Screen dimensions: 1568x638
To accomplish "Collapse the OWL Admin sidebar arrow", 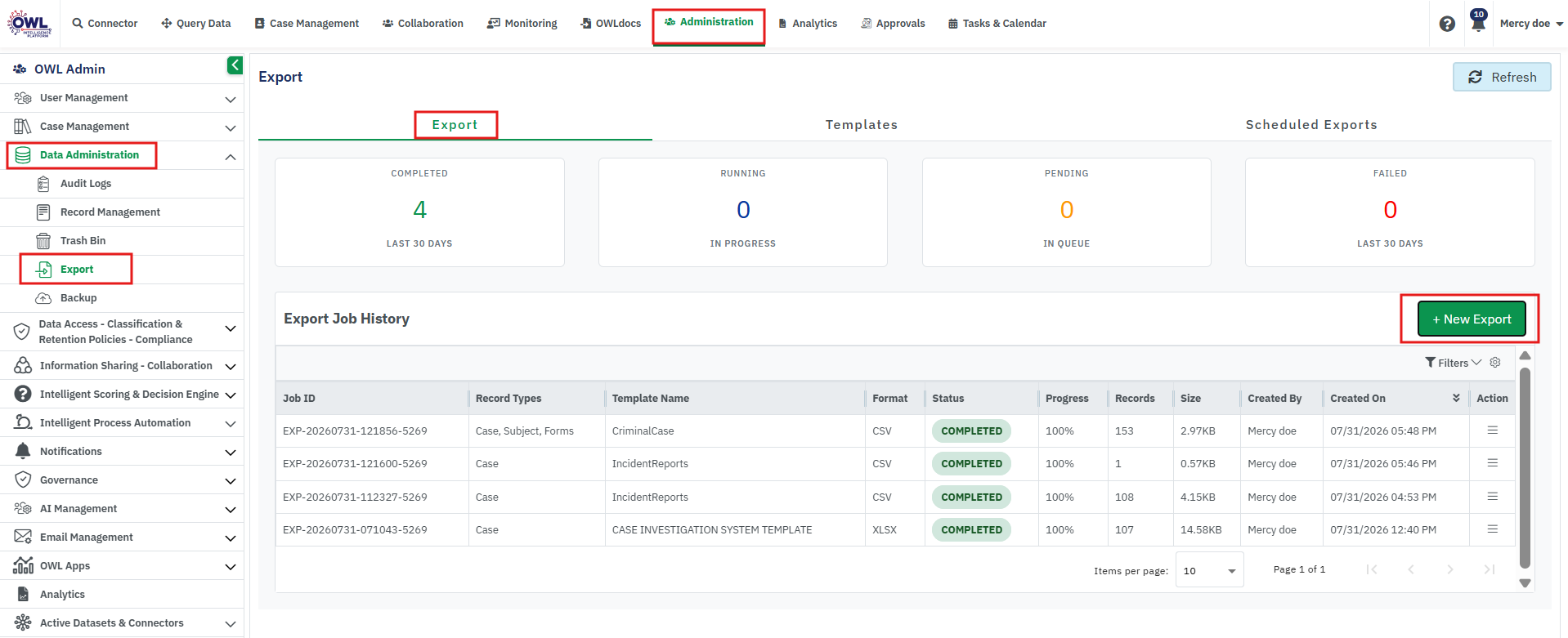I will click(x=235, y=65).
